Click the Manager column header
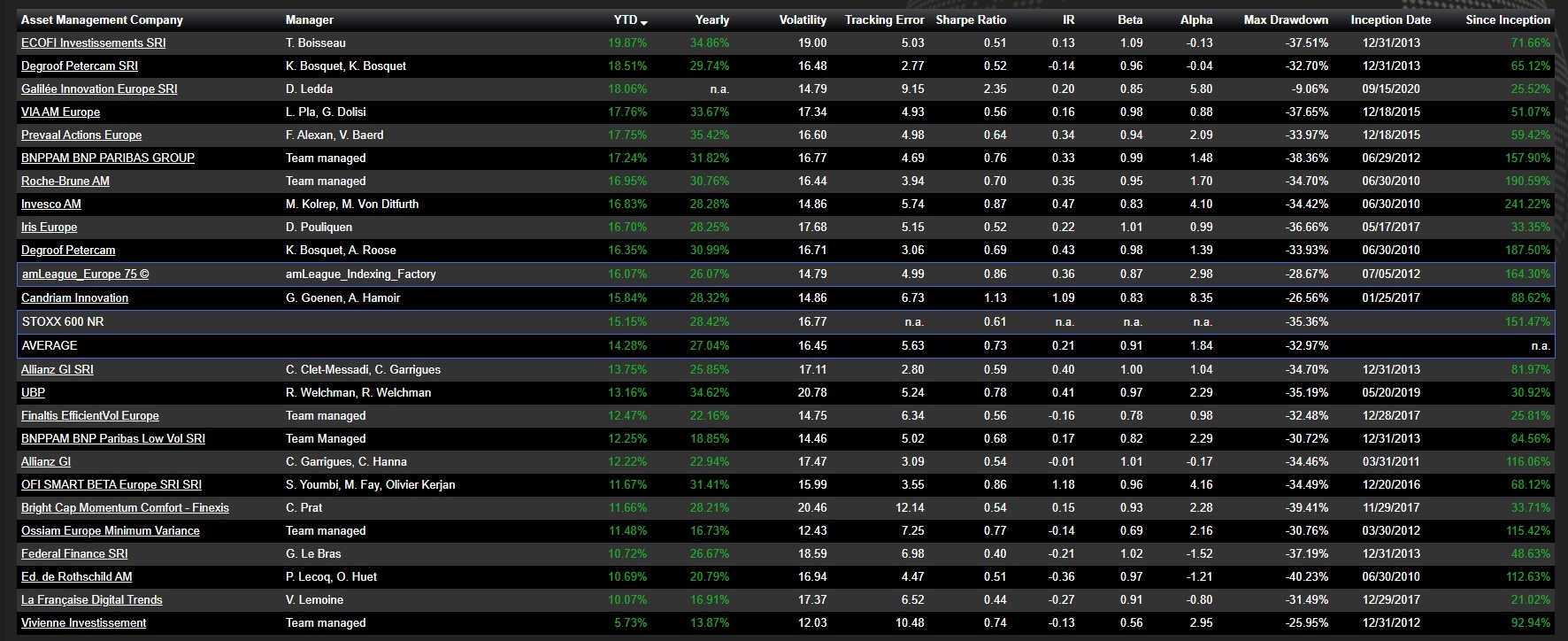The height and width of the screenshot is (641, 1568). click(x=310, y=19)
